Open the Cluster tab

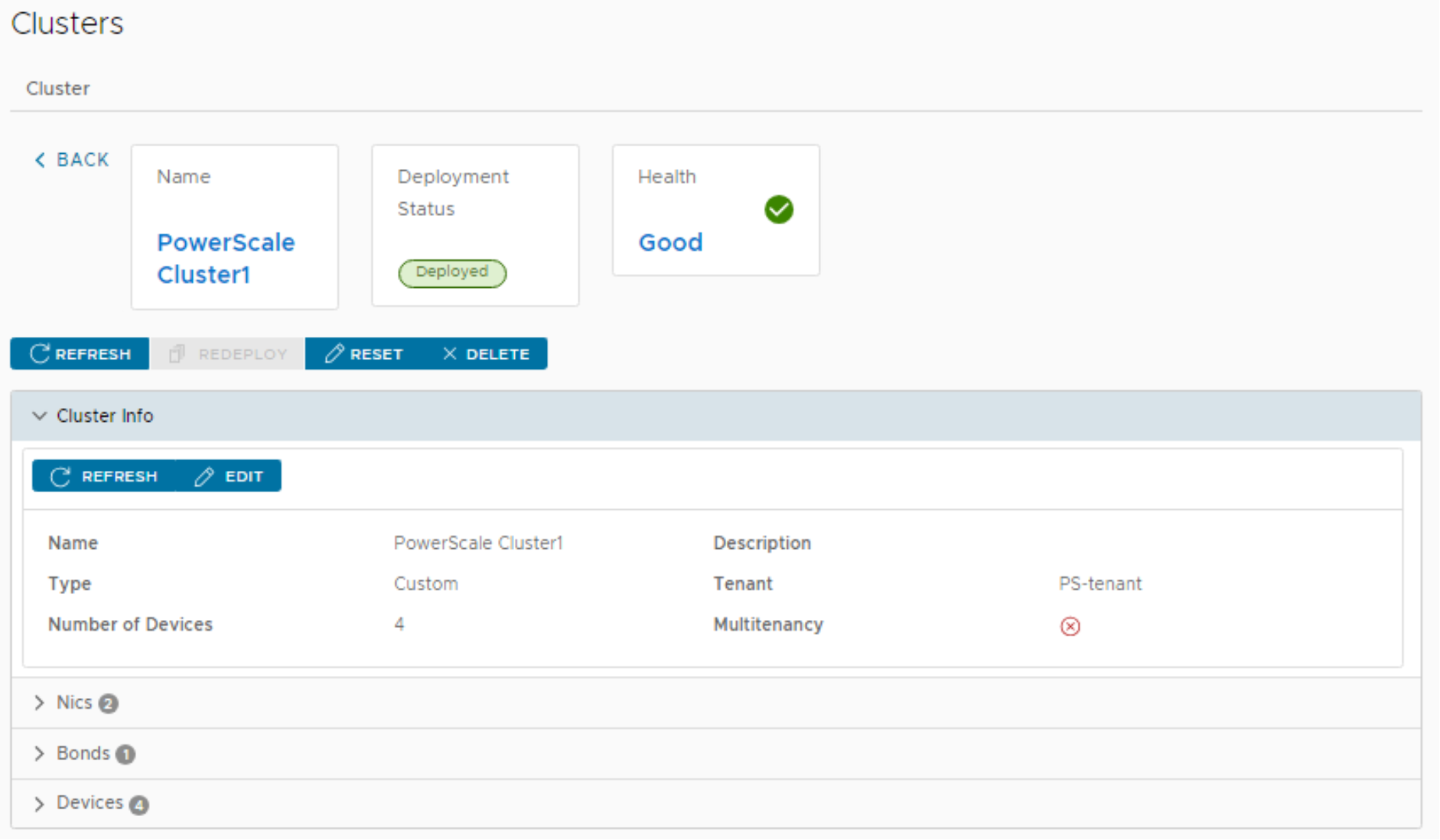click(58, 89)
